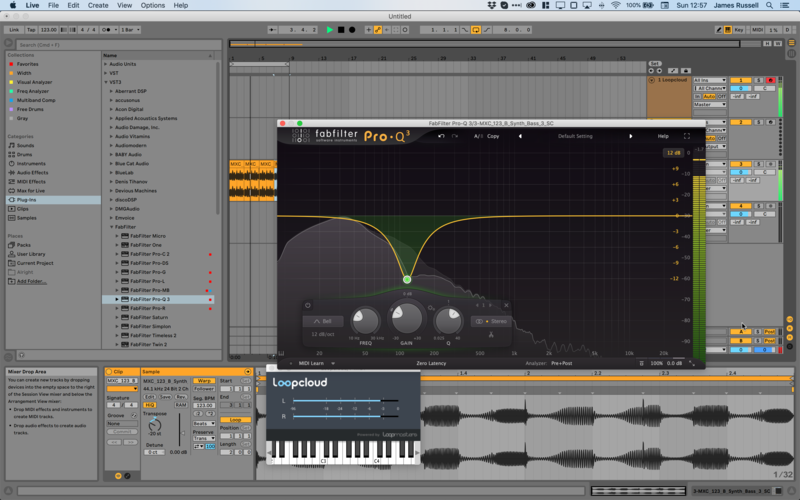The height and width of the screenshot is (500, 800).
Task: Open the Options menu
Action: click(152, 5)
